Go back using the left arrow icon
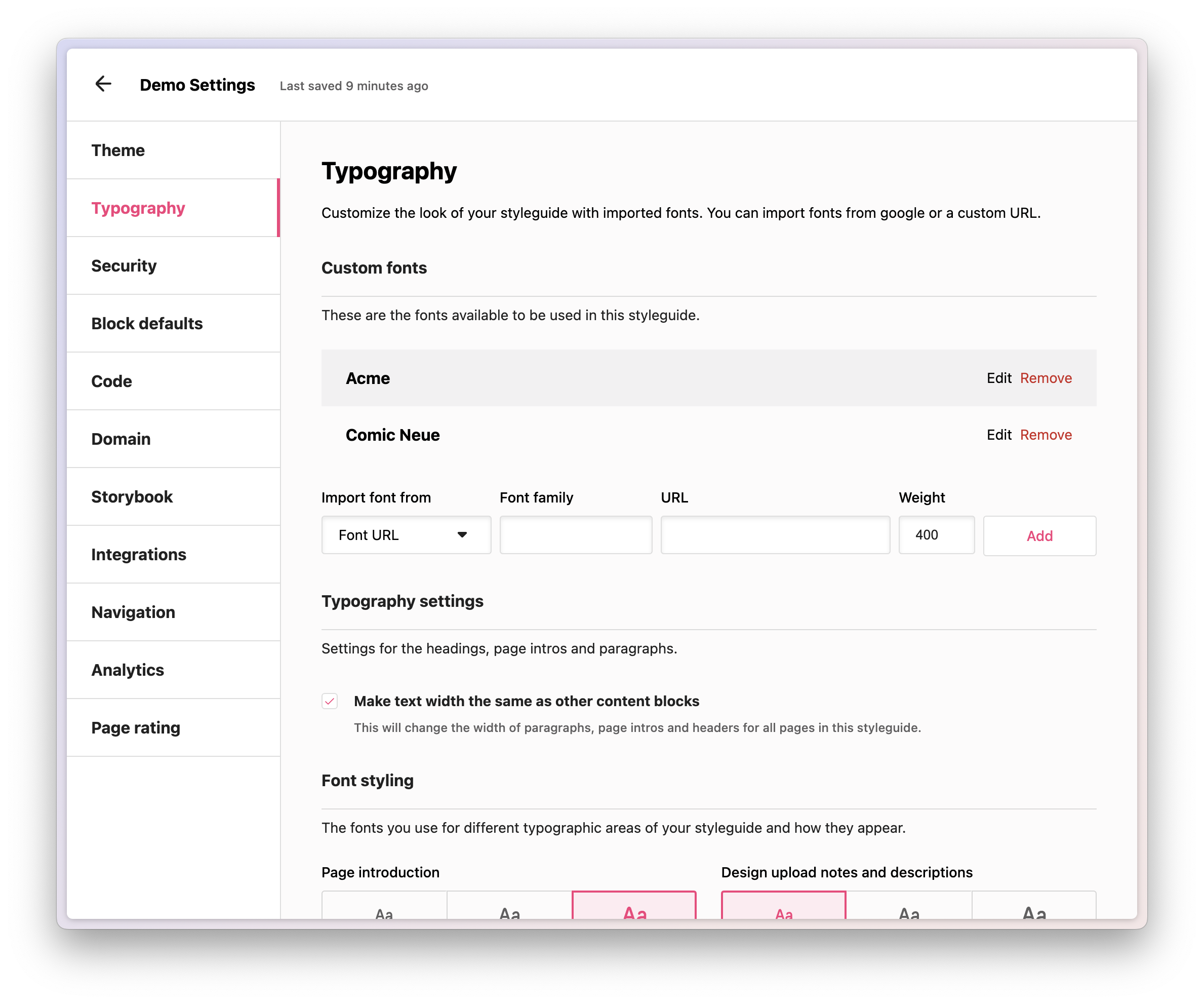Image resolution: width=1204 pixels, height=1004 pixels. (103, 84)
